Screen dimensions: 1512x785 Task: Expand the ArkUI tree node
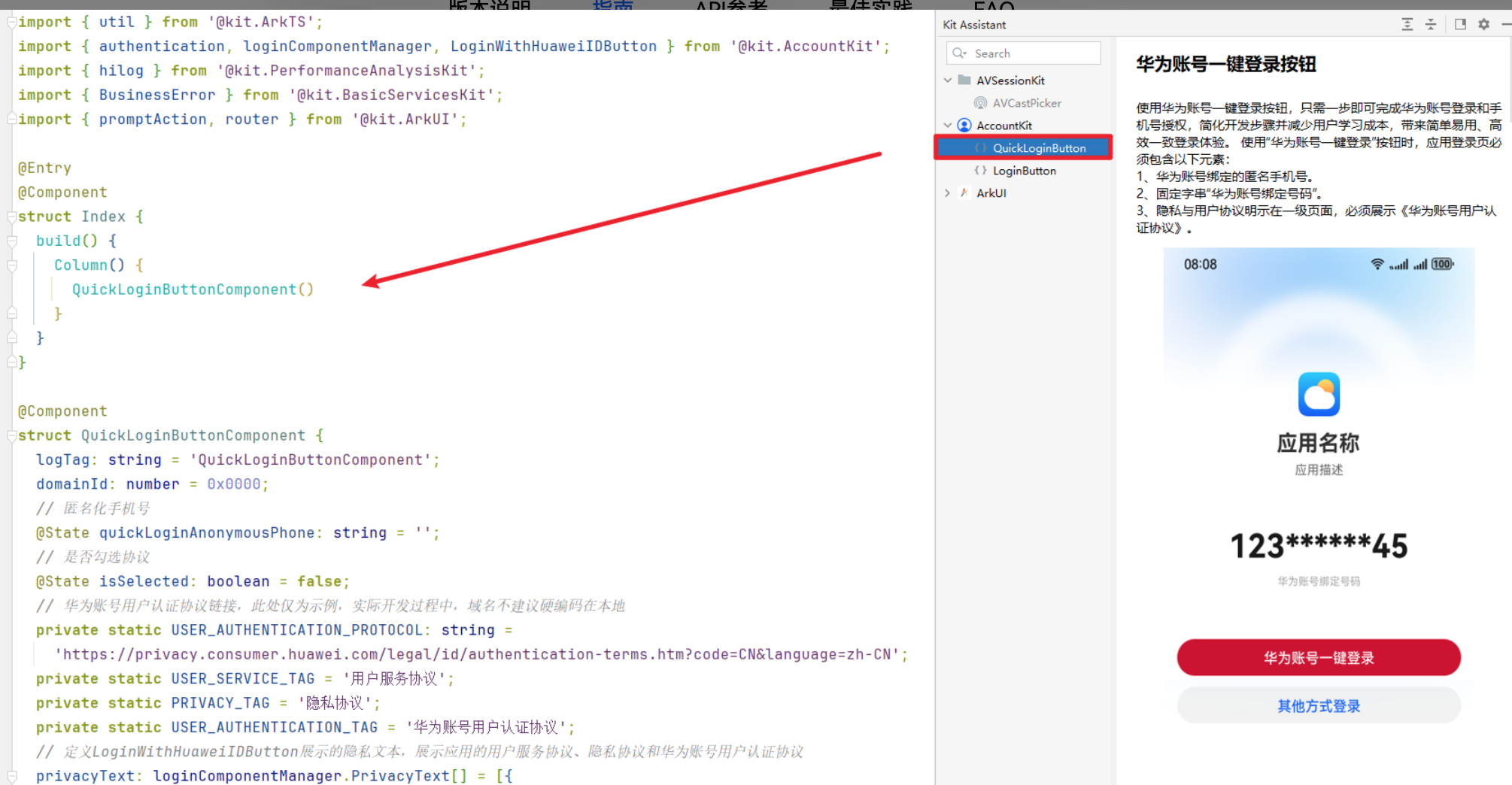pos(948,193)
